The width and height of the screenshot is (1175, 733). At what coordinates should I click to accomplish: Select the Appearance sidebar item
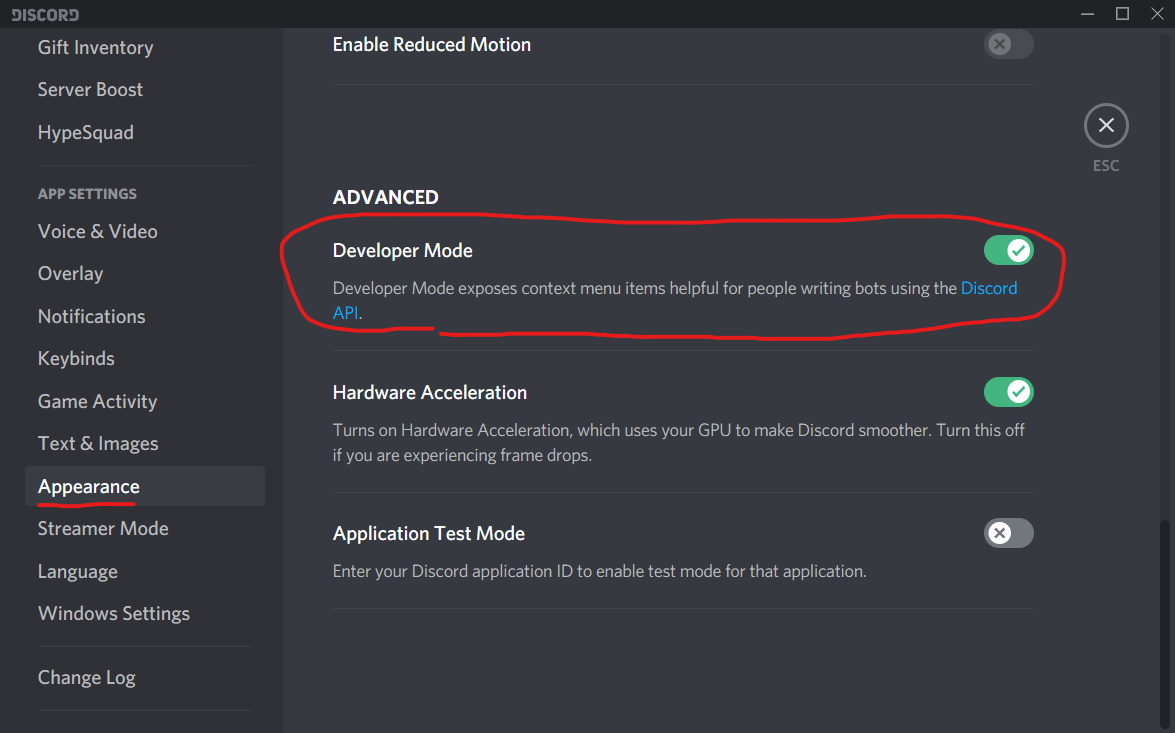(x=145, y=486)
